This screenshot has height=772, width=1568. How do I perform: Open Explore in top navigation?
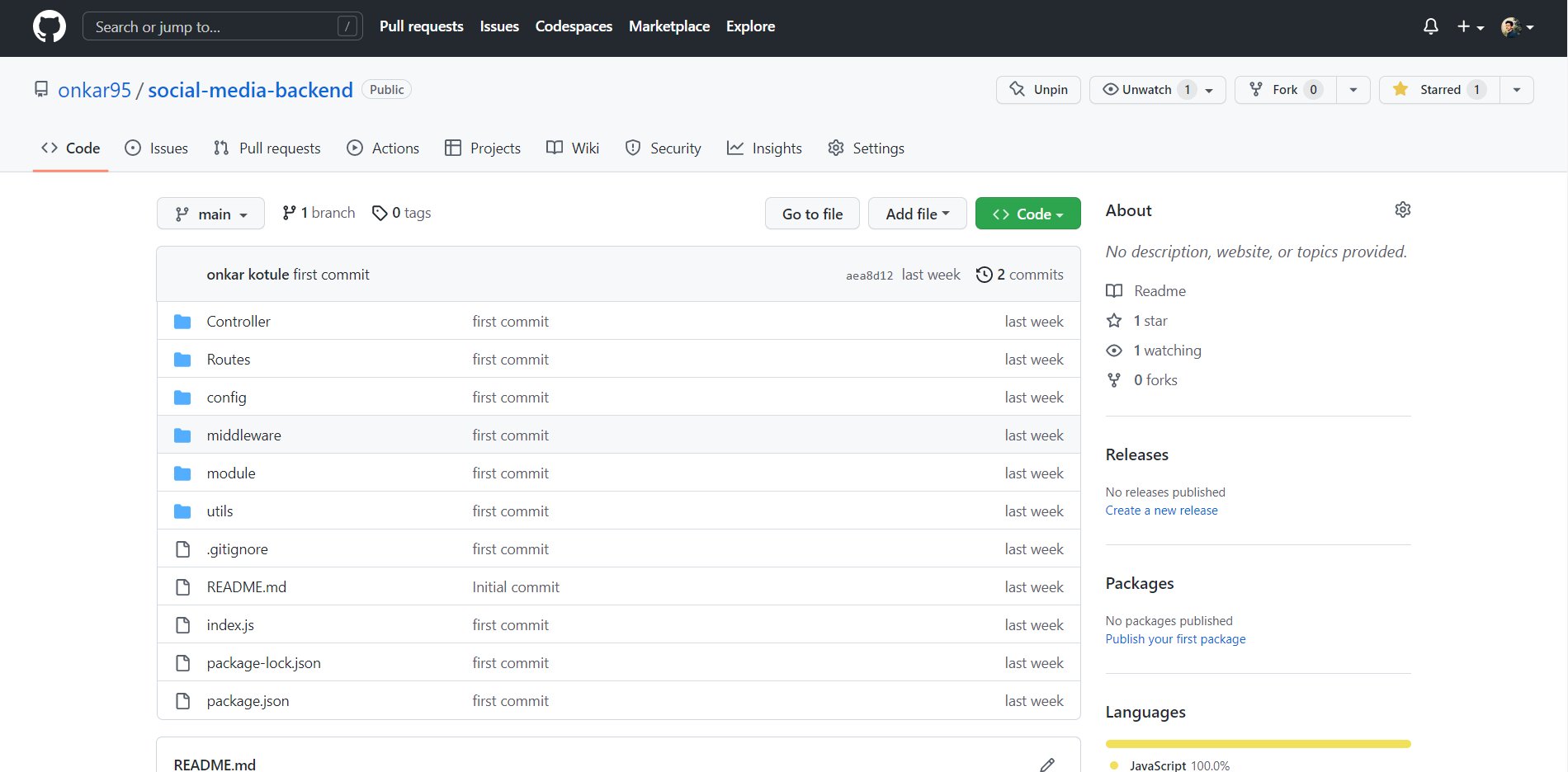click(750, 26)
